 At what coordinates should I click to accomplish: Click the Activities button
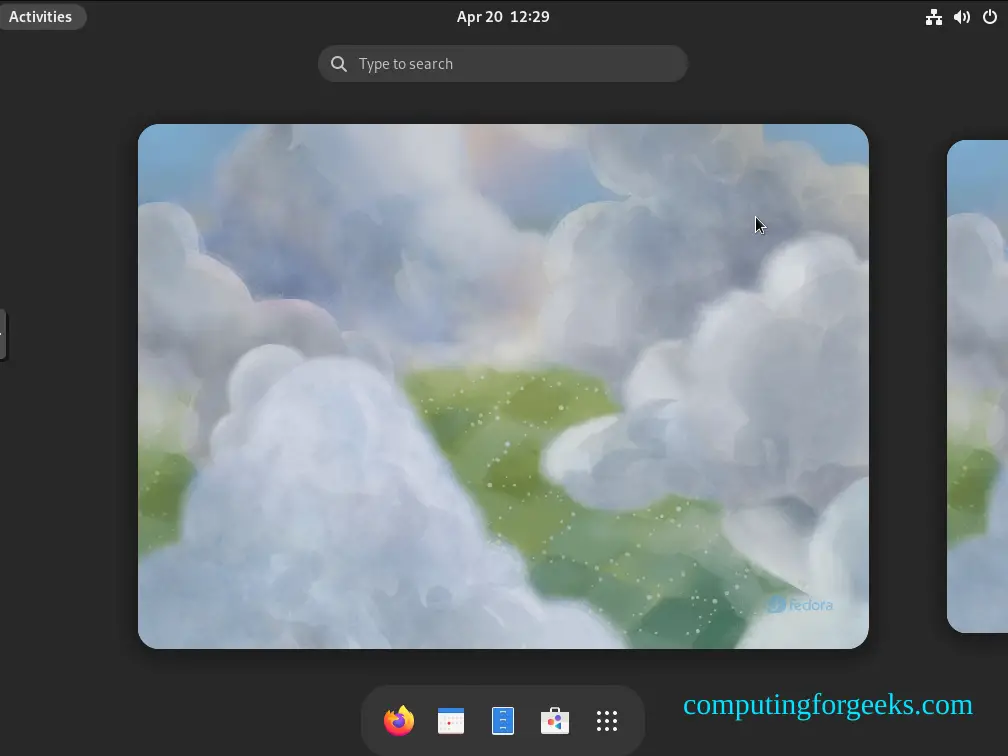click(40, 17)
